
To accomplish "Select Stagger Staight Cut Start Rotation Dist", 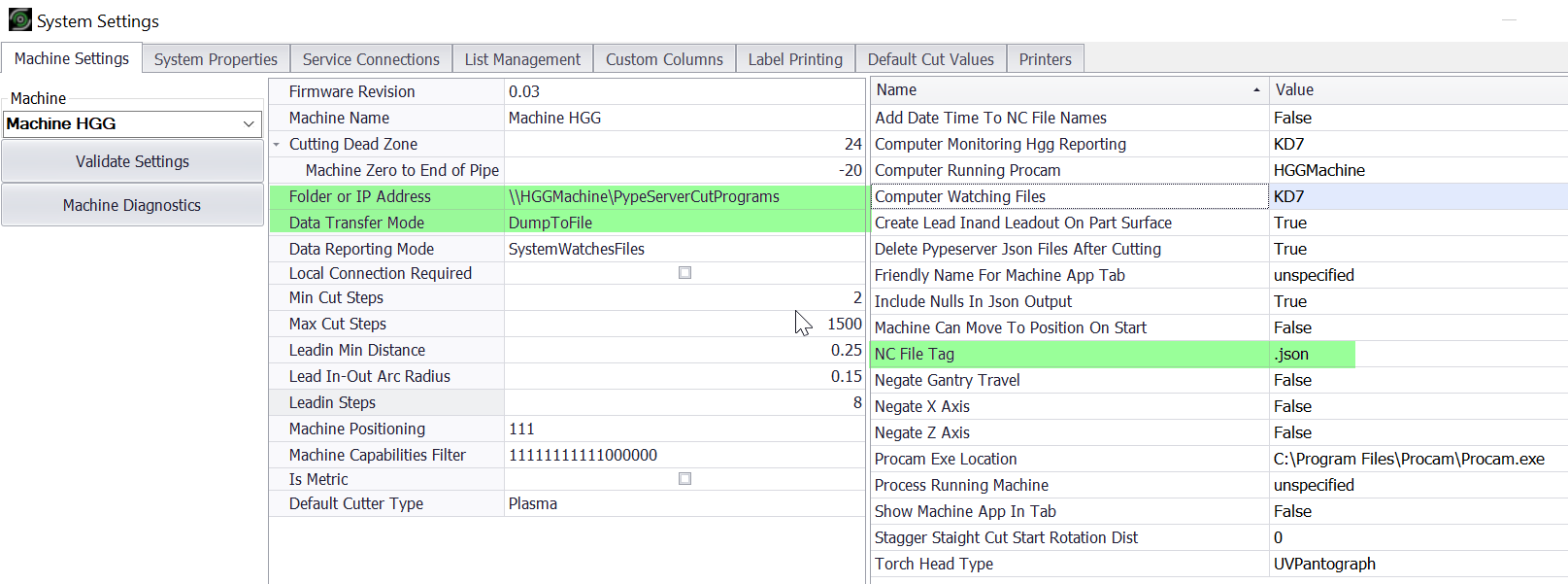I will coord(1006,537).
